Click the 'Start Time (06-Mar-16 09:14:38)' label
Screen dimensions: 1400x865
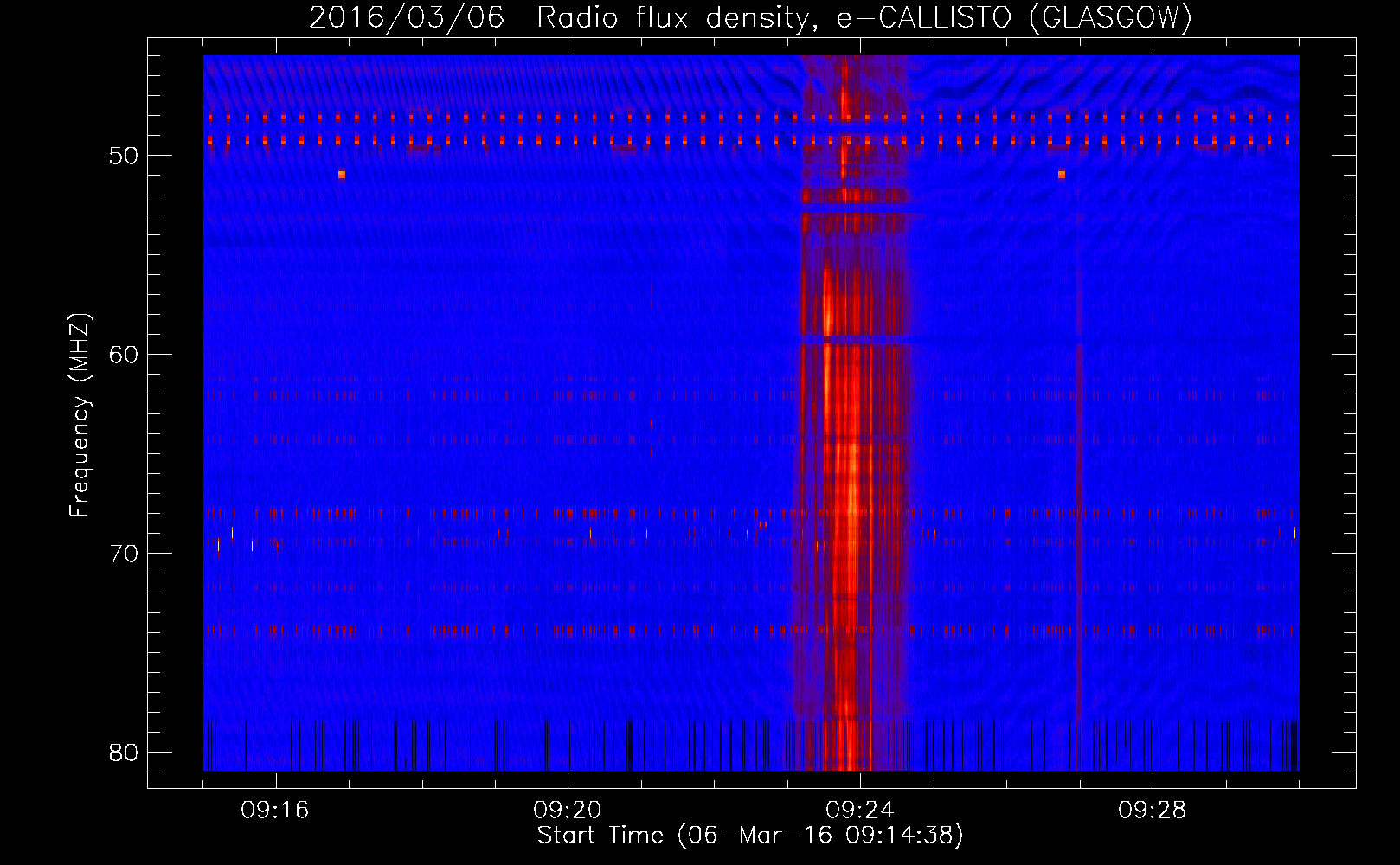coord(750,836)
